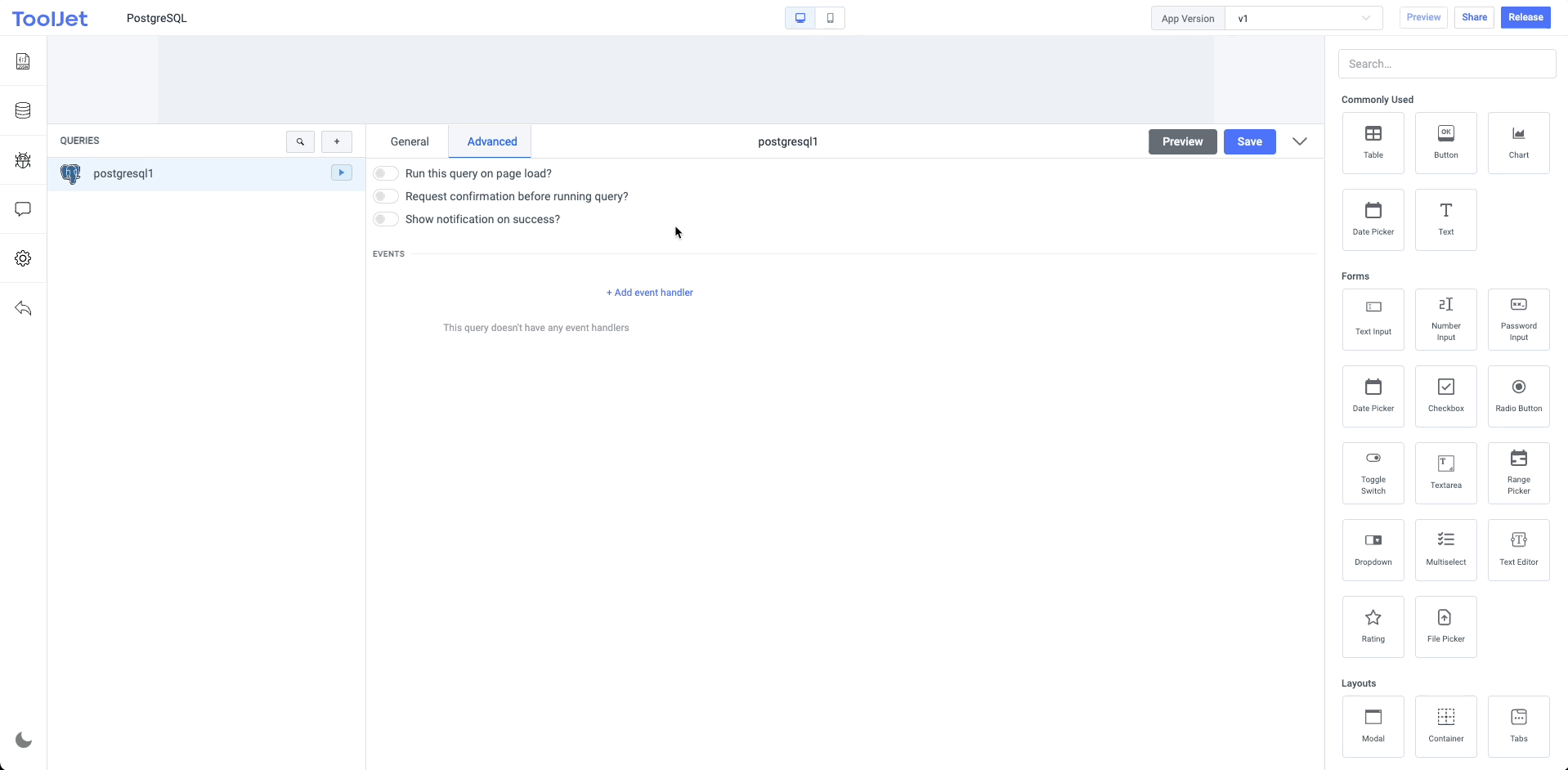Collapse query panel using chevron arrow
The height and width of the screenshot is (770, 1568).
coord(1299,141)
